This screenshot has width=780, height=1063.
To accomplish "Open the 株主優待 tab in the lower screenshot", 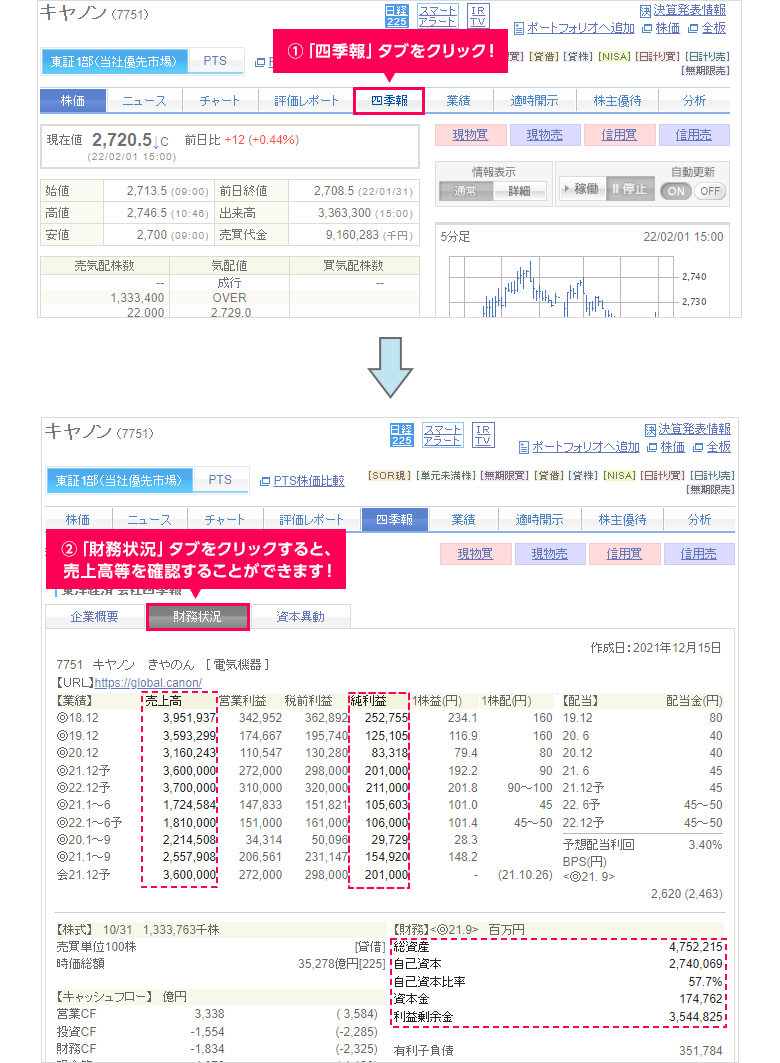I will [622, 520].
